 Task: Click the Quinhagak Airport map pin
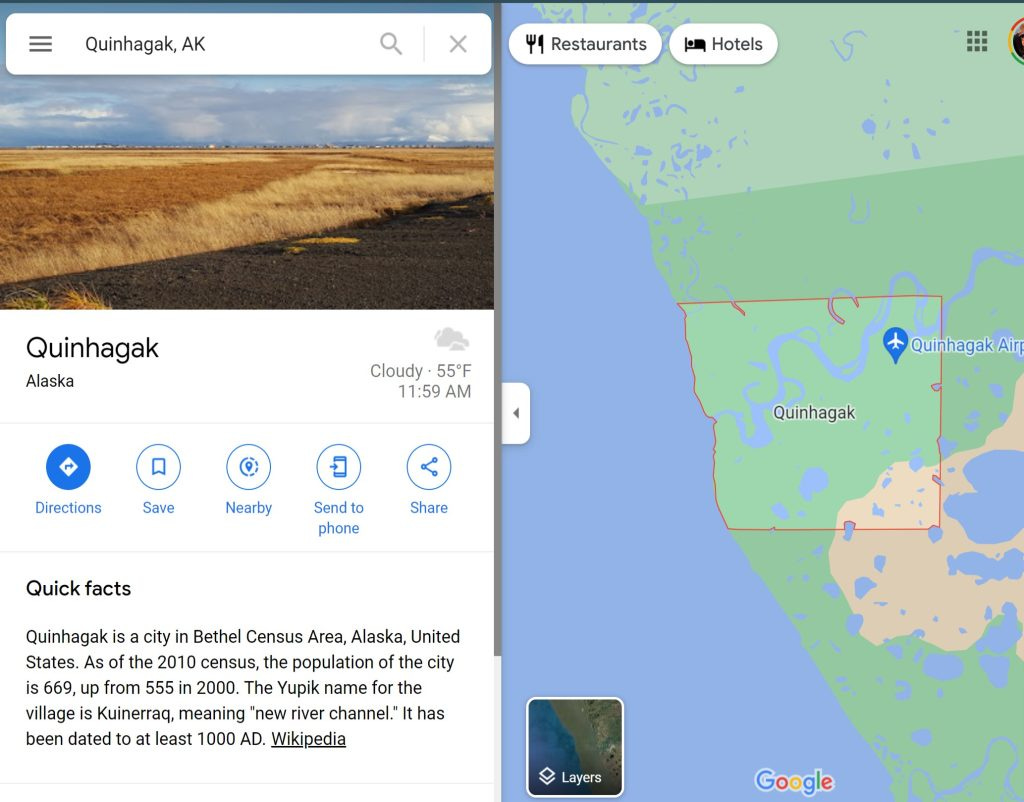[x=895, y=344]
